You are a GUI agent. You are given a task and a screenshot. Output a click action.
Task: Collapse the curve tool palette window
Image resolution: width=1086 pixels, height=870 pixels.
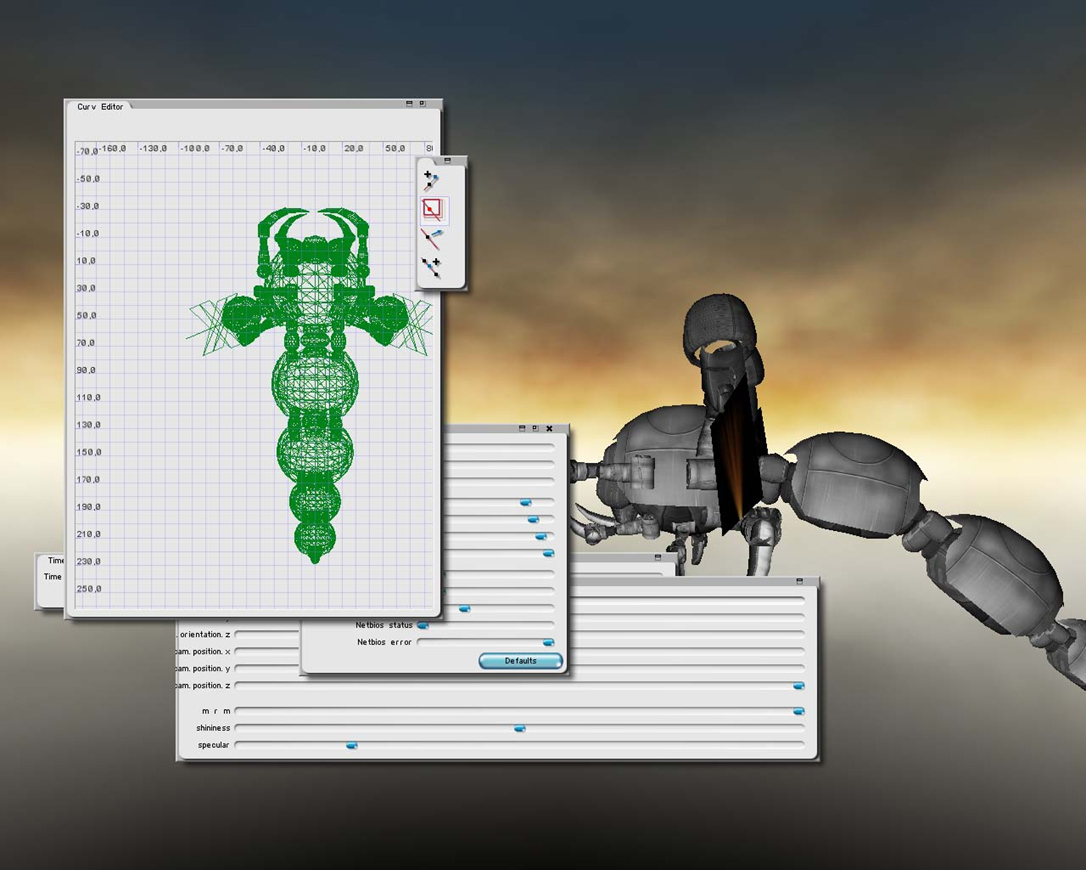coord(448,160)
